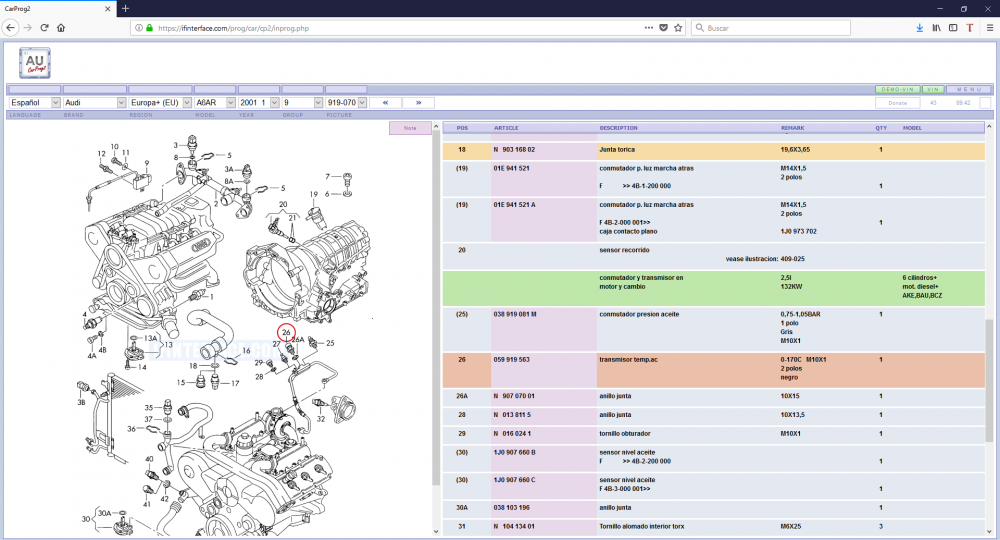This screenshot has width=1000, height=540.
Task: Open the downloads arrow icon
Action: tap(919, 28)
